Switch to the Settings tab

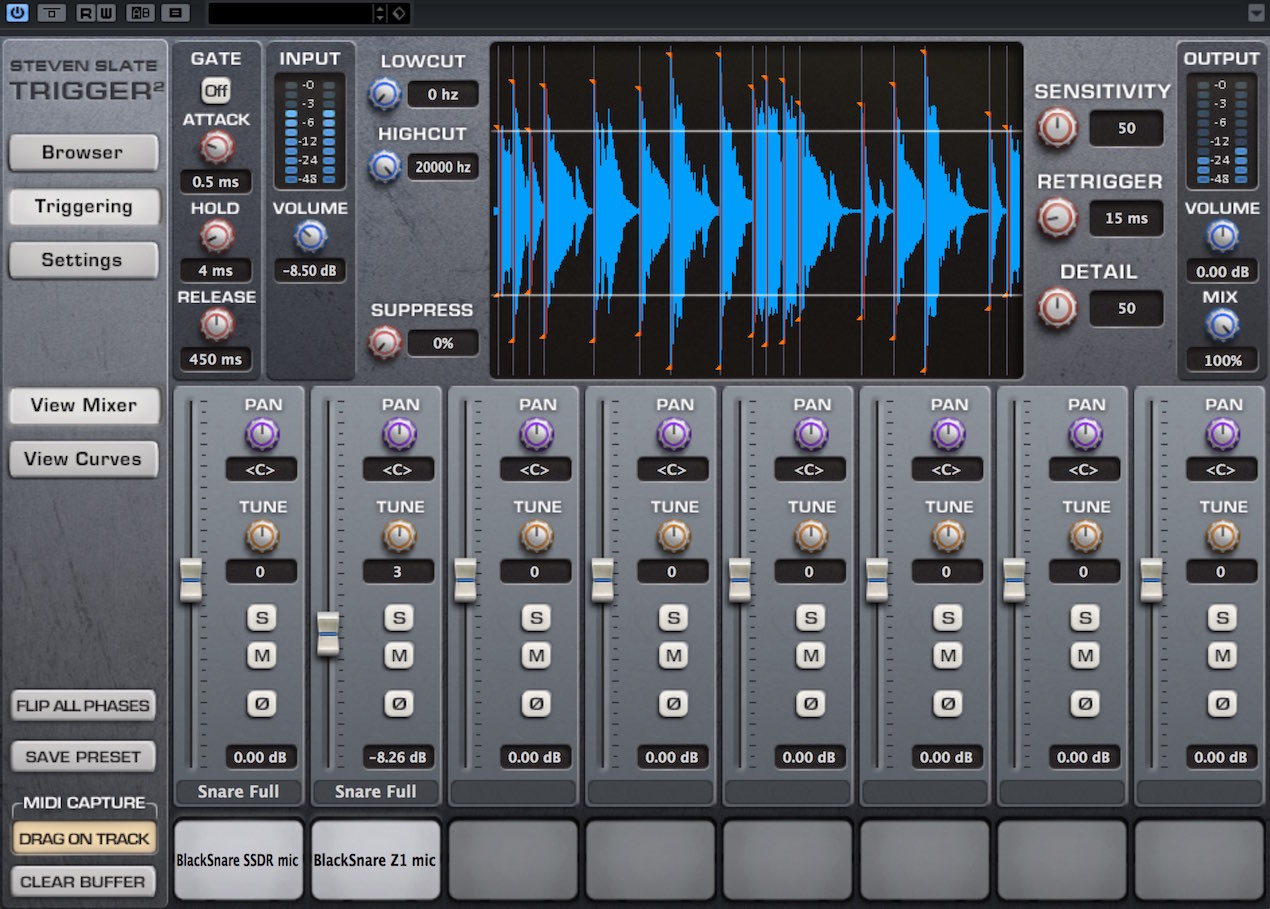pos(83,260)
